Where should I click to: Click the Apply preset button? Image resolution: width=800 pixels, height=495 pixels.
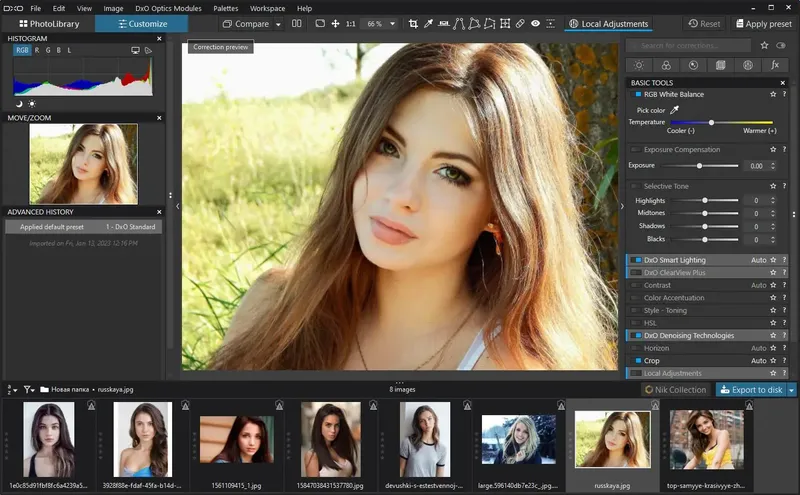766,23
